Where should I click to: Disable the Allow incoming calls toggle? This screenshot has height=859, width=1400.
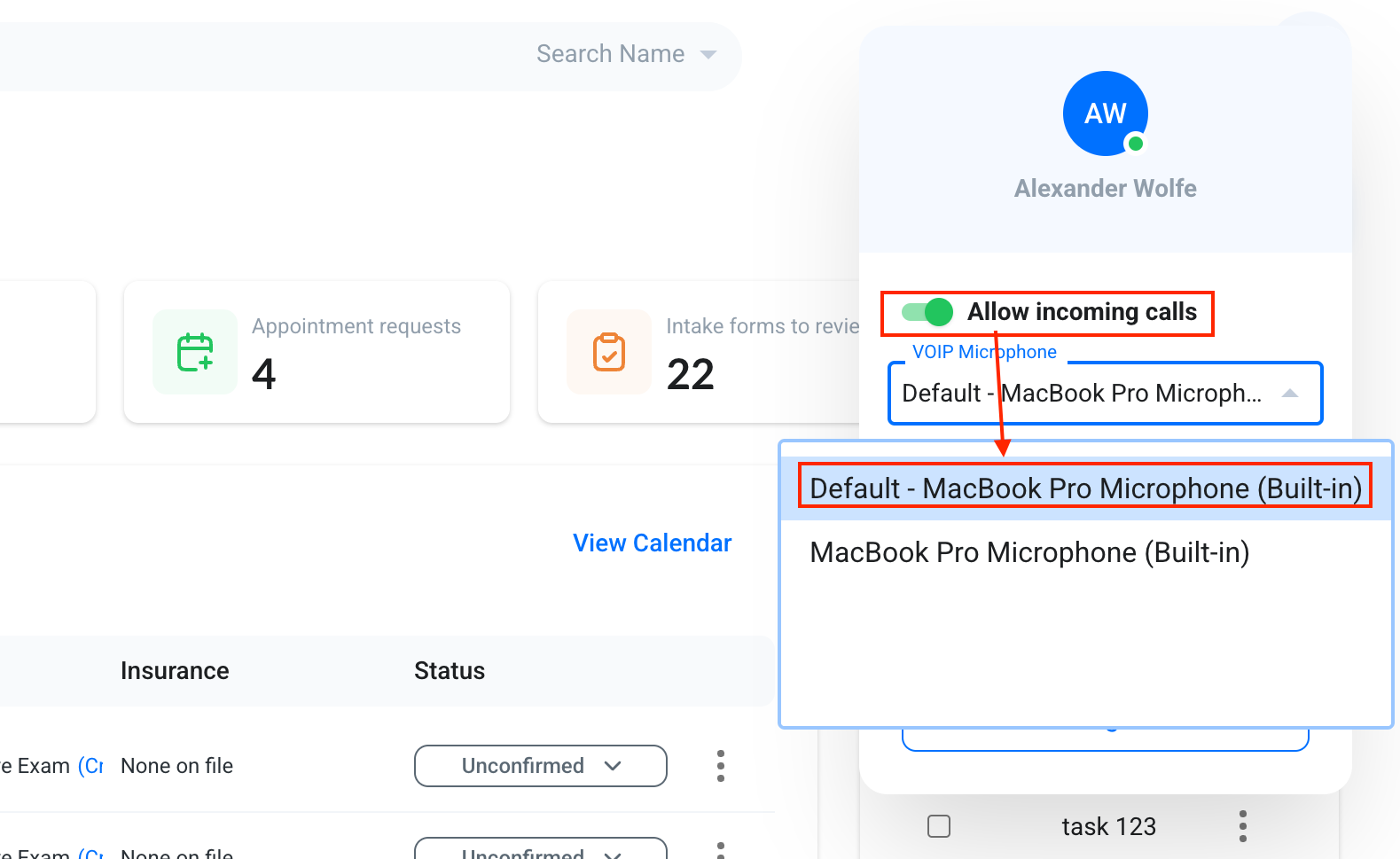click(x=927, y=312)
